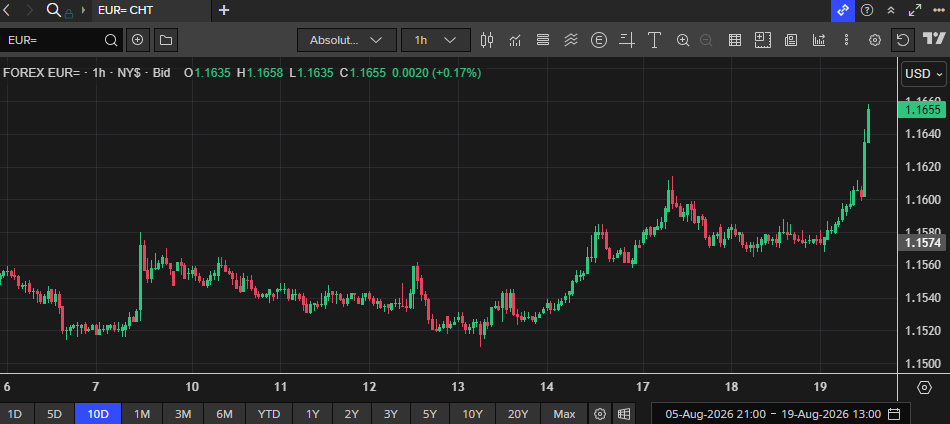
Task: Zoom in on the chart
Action: [x=683, y=40]
